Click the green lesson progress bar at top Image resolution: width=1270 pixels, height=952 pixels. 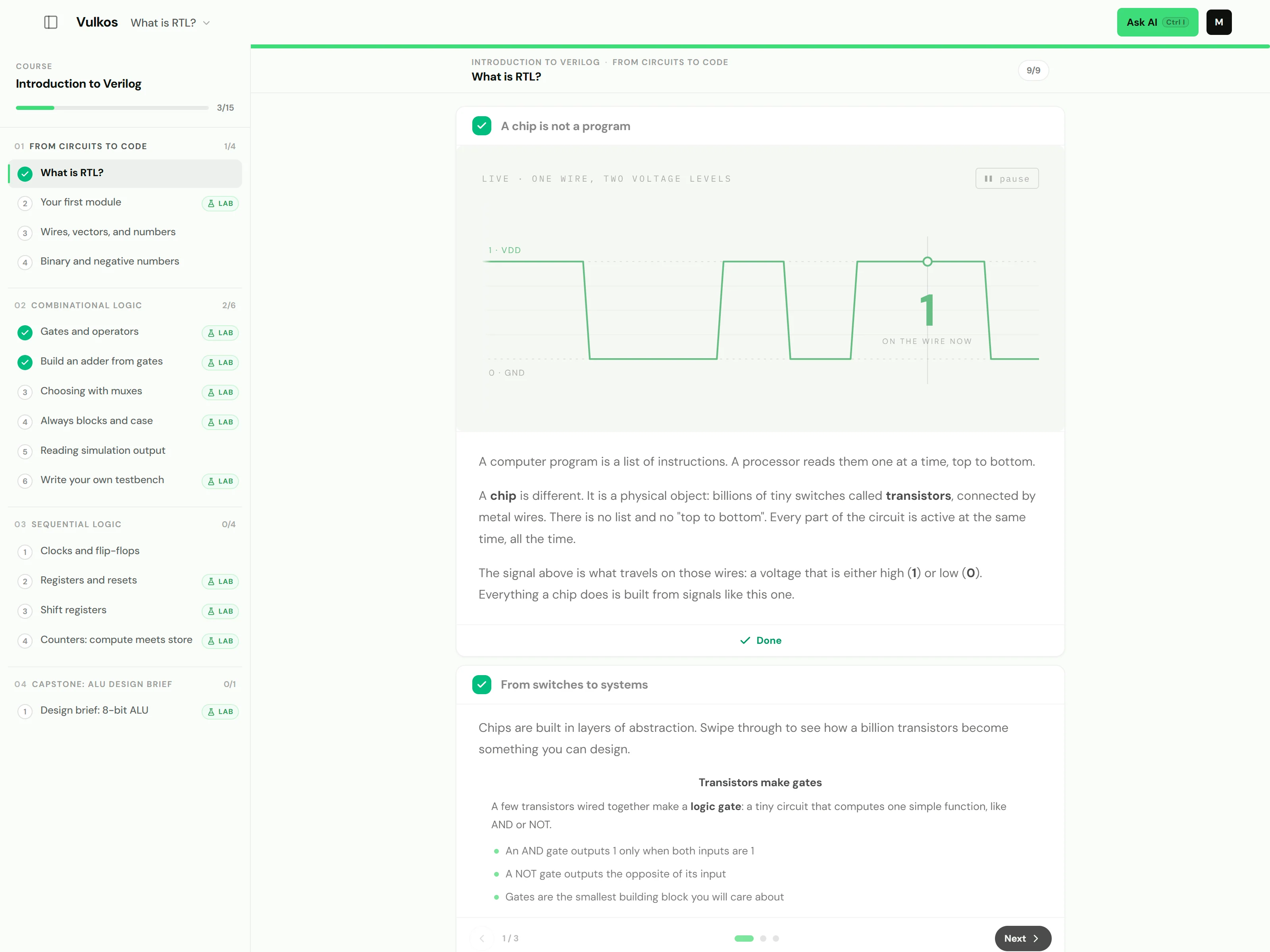click(760, 46)
